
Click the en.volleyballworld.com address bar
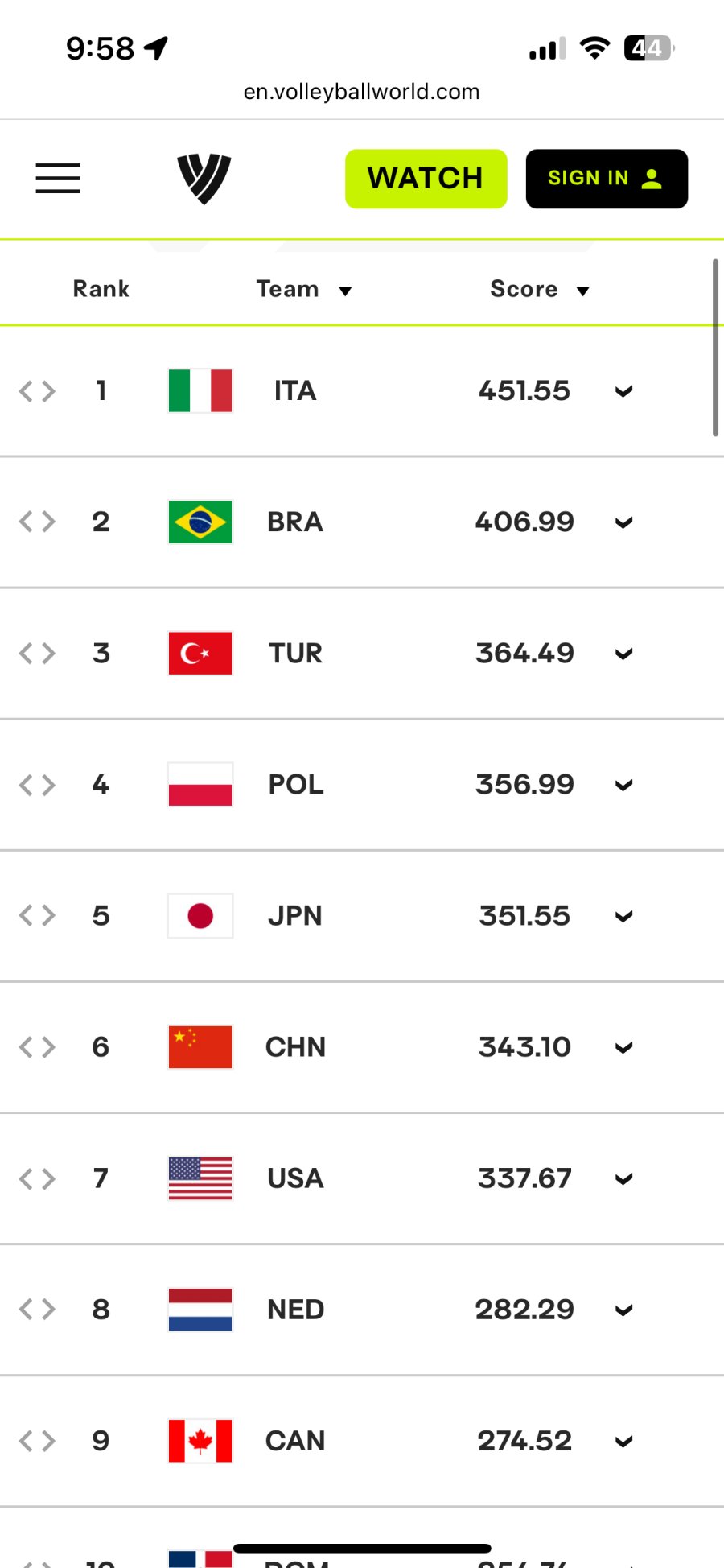point(361,92)
